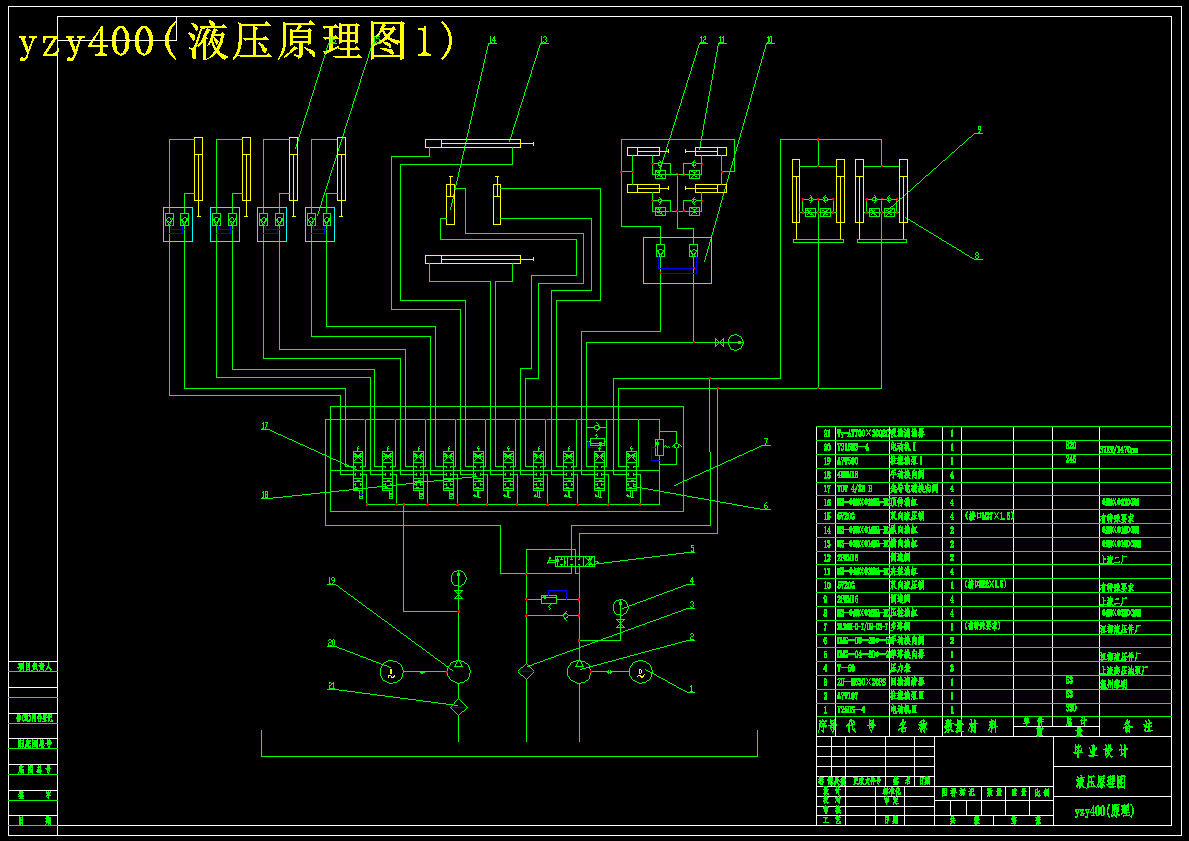Screen dimensions: 1189x841
Task: Click callout number 1
Action: pyautogui.click(x=691, y=689)
